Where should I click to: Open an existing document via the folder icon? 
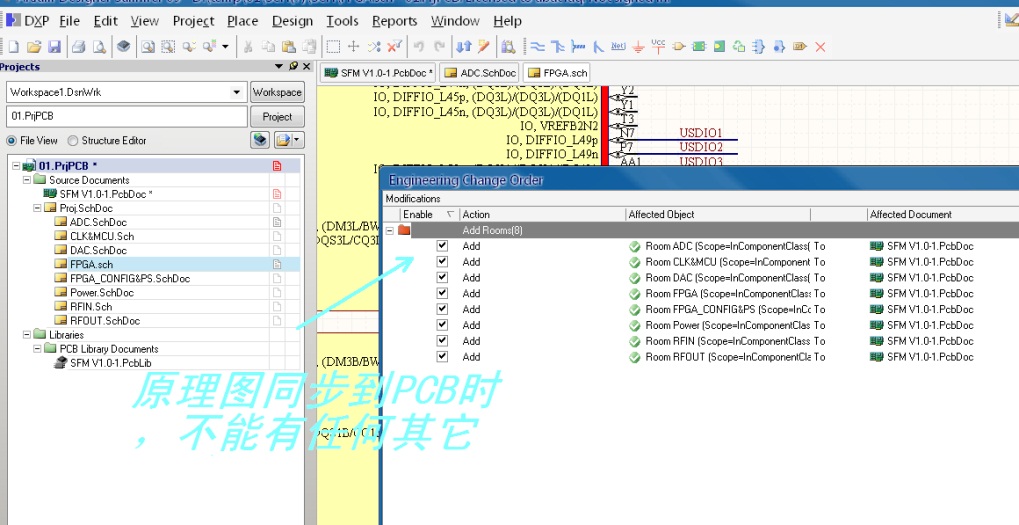pos(34,47)
